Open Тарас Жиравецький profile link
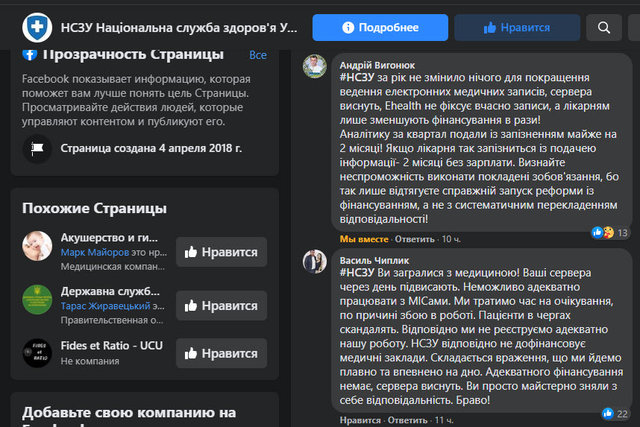This screenshot has width=640, height=427. pos(105,306)
